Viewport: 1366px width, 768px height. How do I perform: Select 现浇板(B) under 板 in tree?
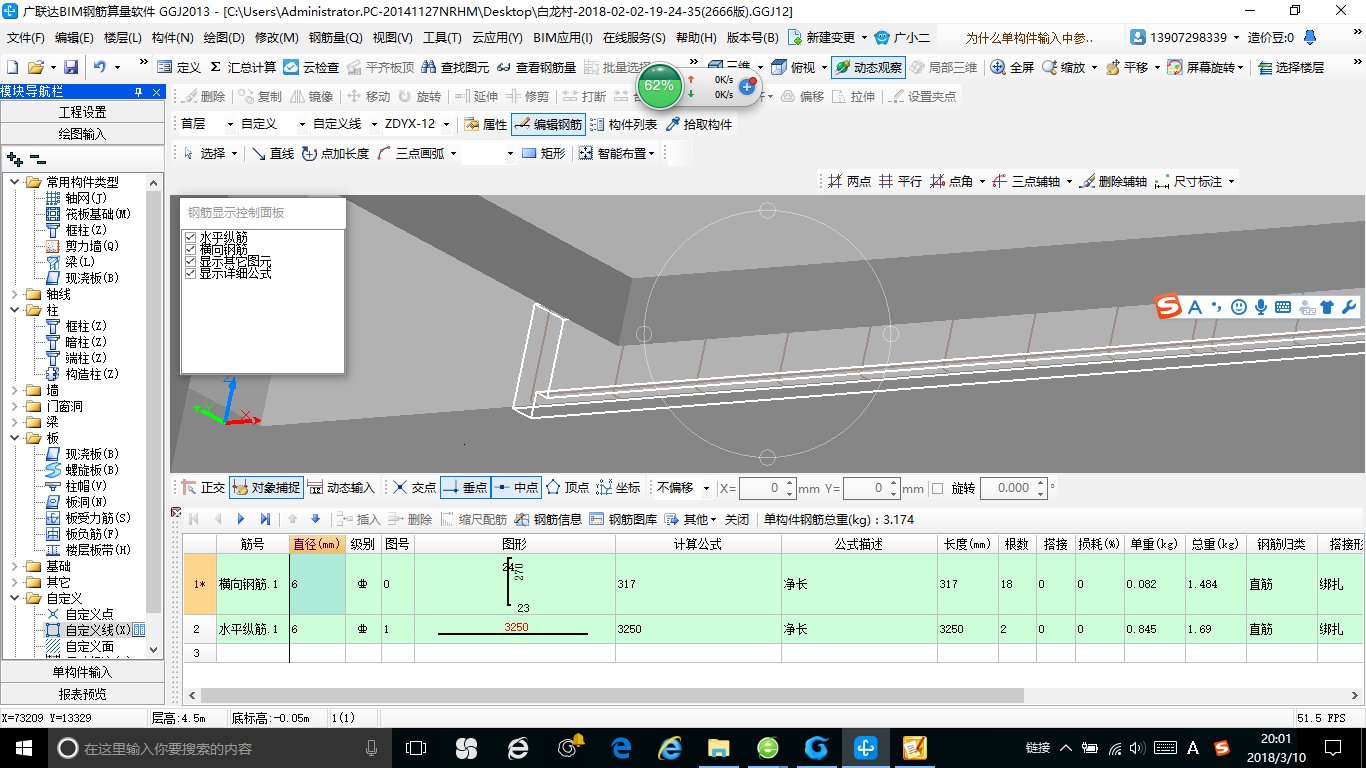83,454
